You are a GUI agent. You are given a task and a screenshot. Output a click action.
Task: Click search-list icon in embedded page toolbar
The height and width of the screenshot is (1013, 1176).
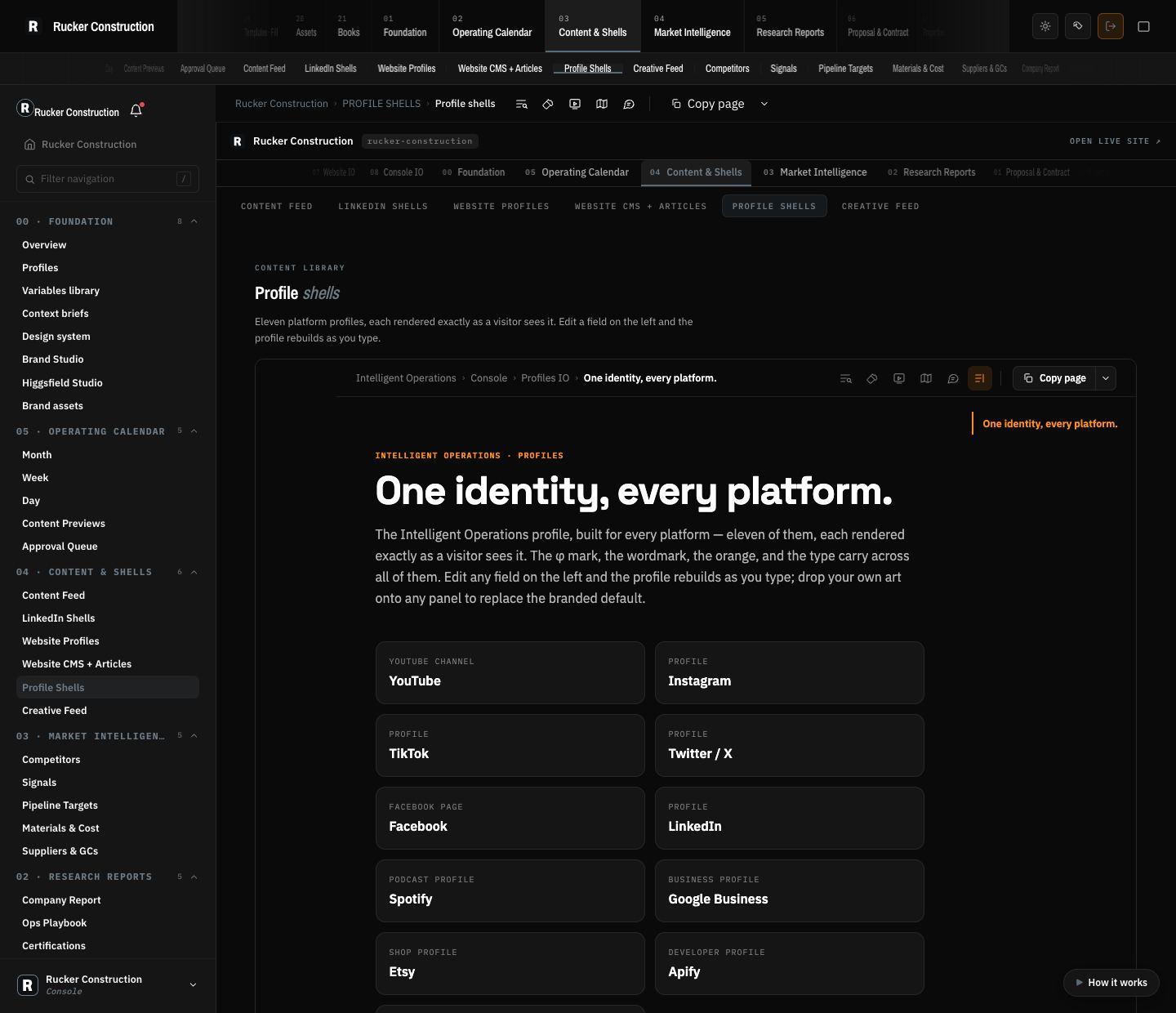845,378
